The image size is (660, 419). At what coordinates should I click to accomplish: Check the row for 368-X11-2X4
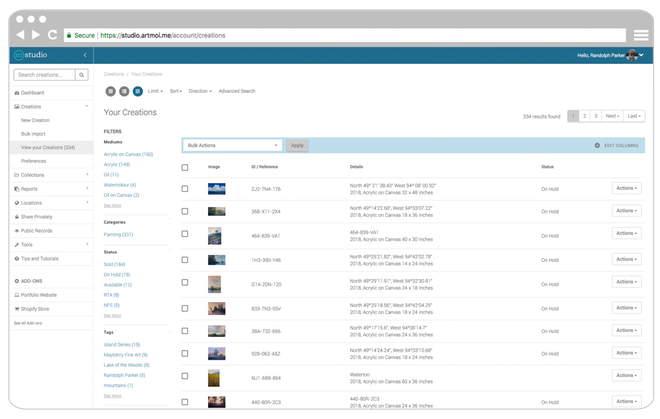(185, 211)
